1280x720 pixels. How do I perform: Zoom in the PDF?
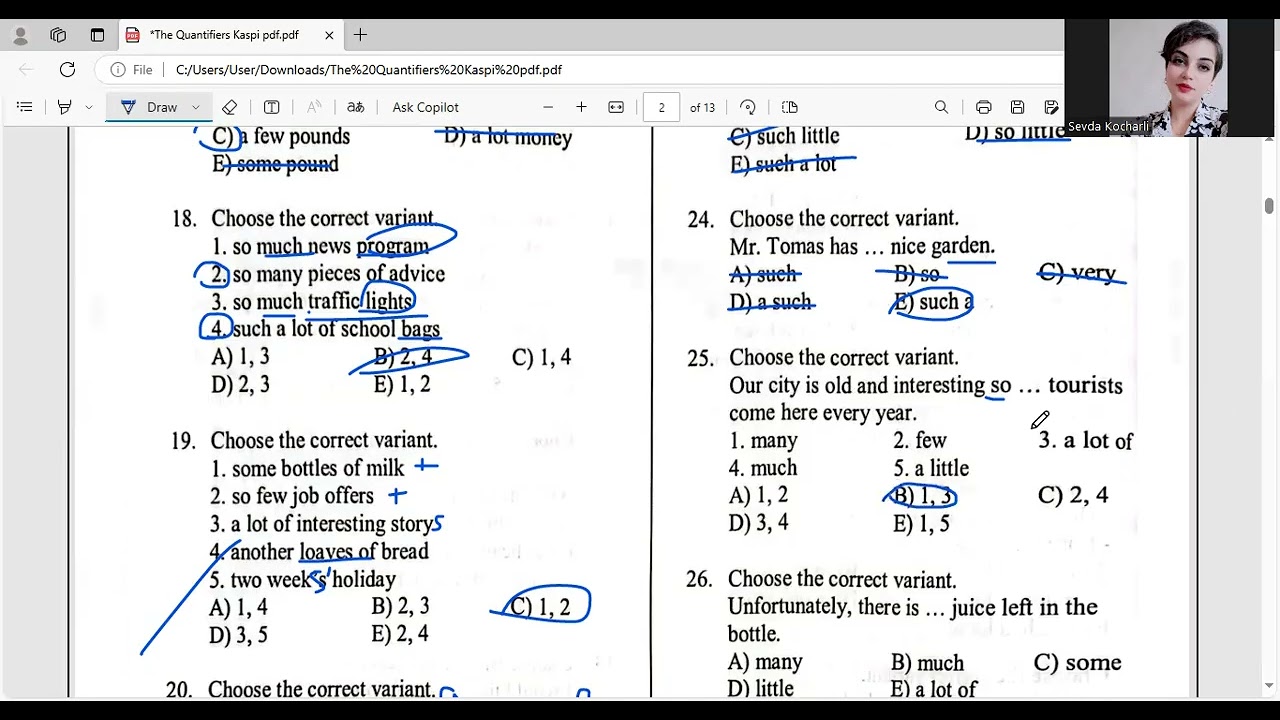[x=581, y=107]
